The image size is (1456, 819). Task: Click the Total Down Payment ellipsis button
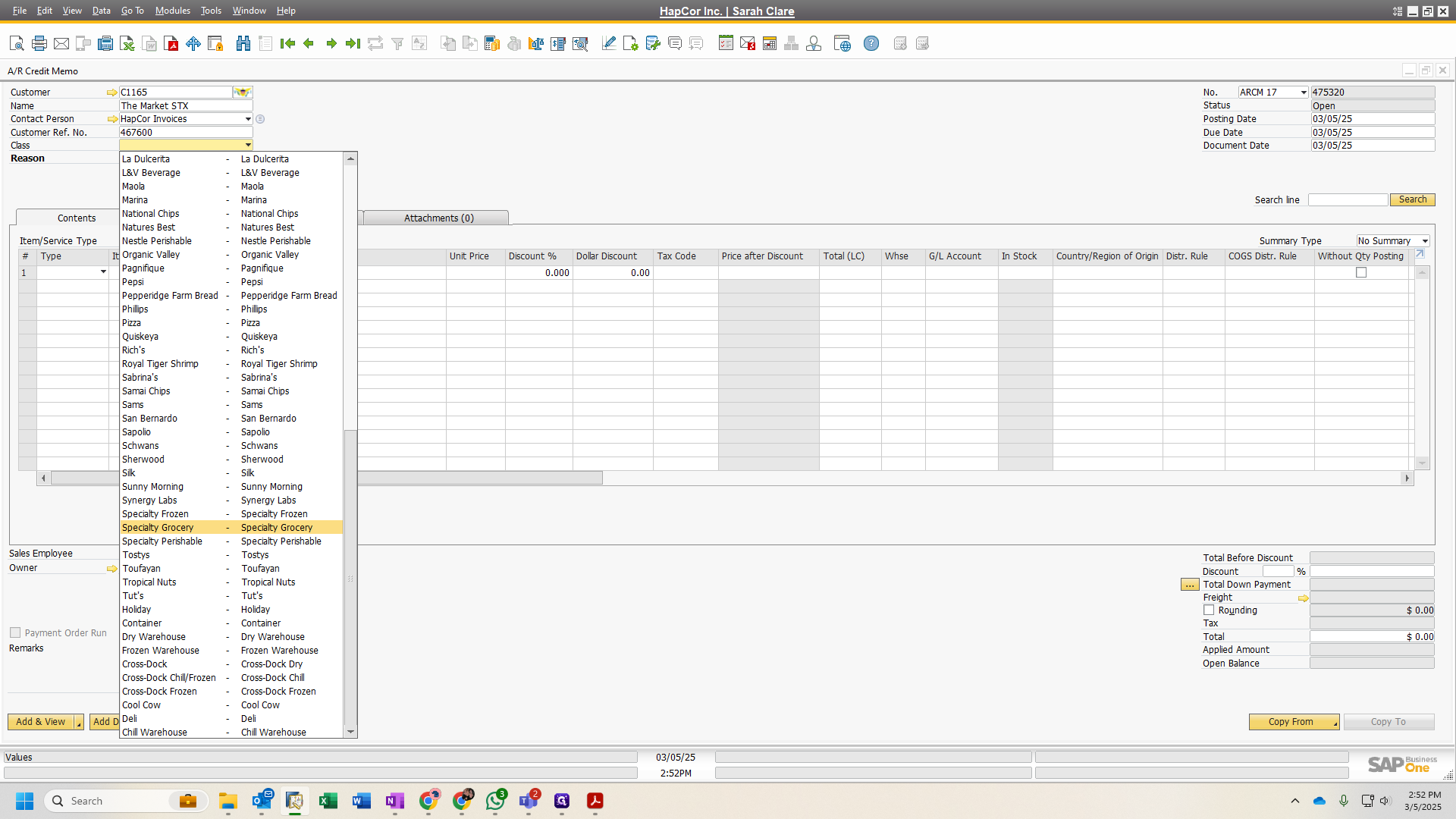point(1190,585)
